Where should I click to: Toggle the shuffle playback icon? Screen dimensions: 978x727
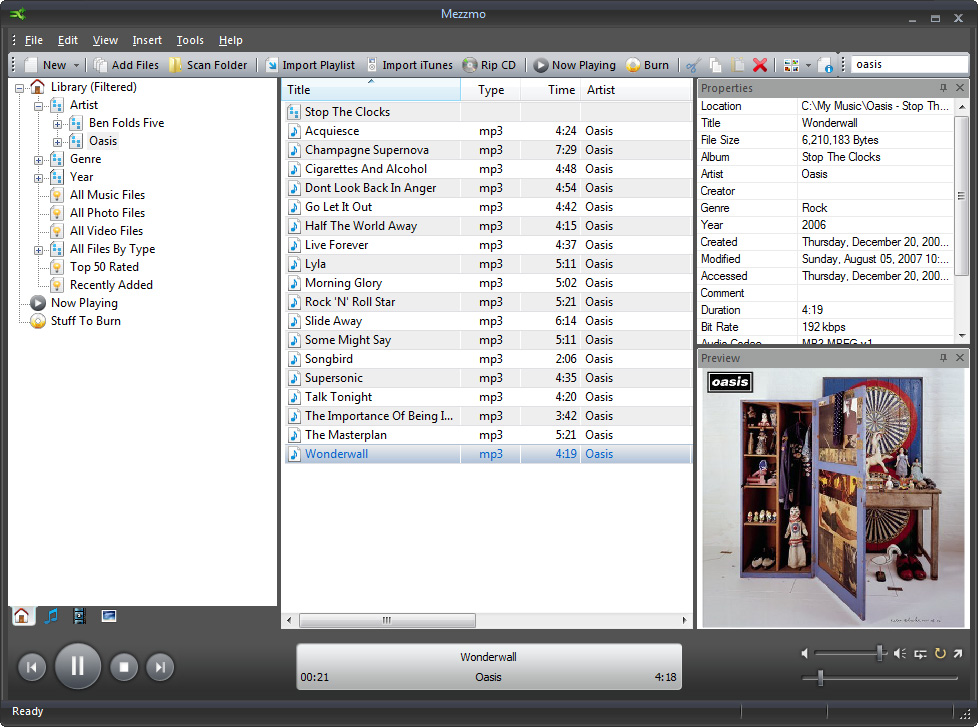tap(920, 653)
